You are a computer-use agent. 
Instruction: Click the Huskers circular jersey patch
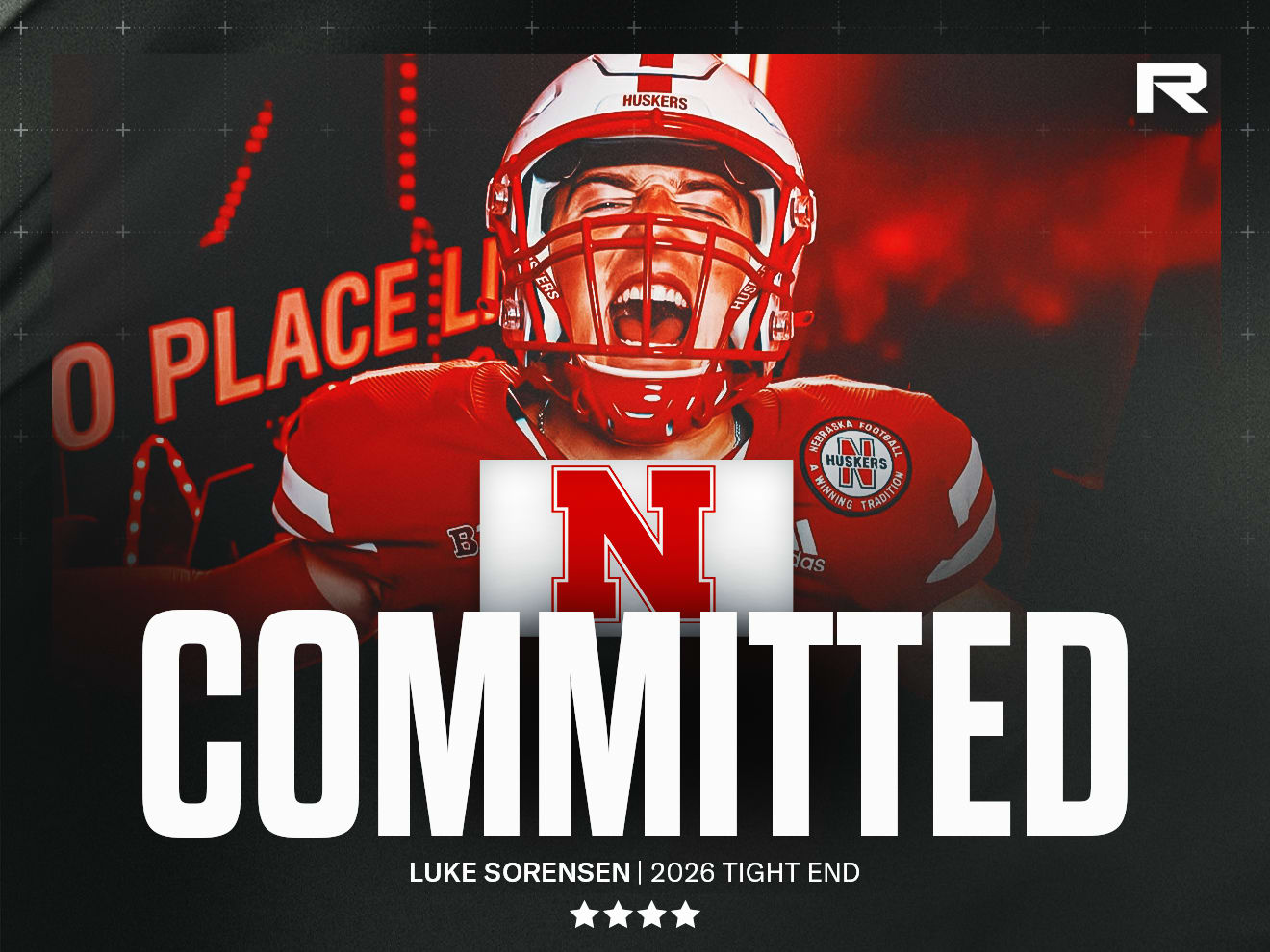tap(855, 467)
